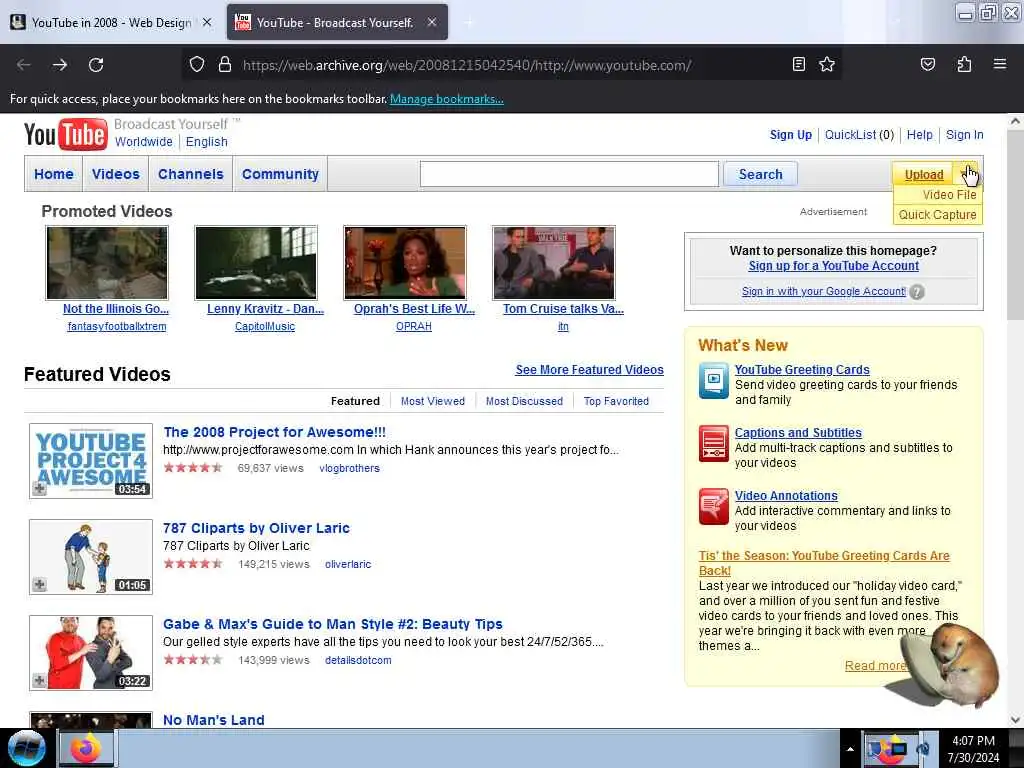The height and width of the screenshot is (768, 1024).
Task: Close the YouTube - Broadcast Yourself tab
Action: (432, 22)
